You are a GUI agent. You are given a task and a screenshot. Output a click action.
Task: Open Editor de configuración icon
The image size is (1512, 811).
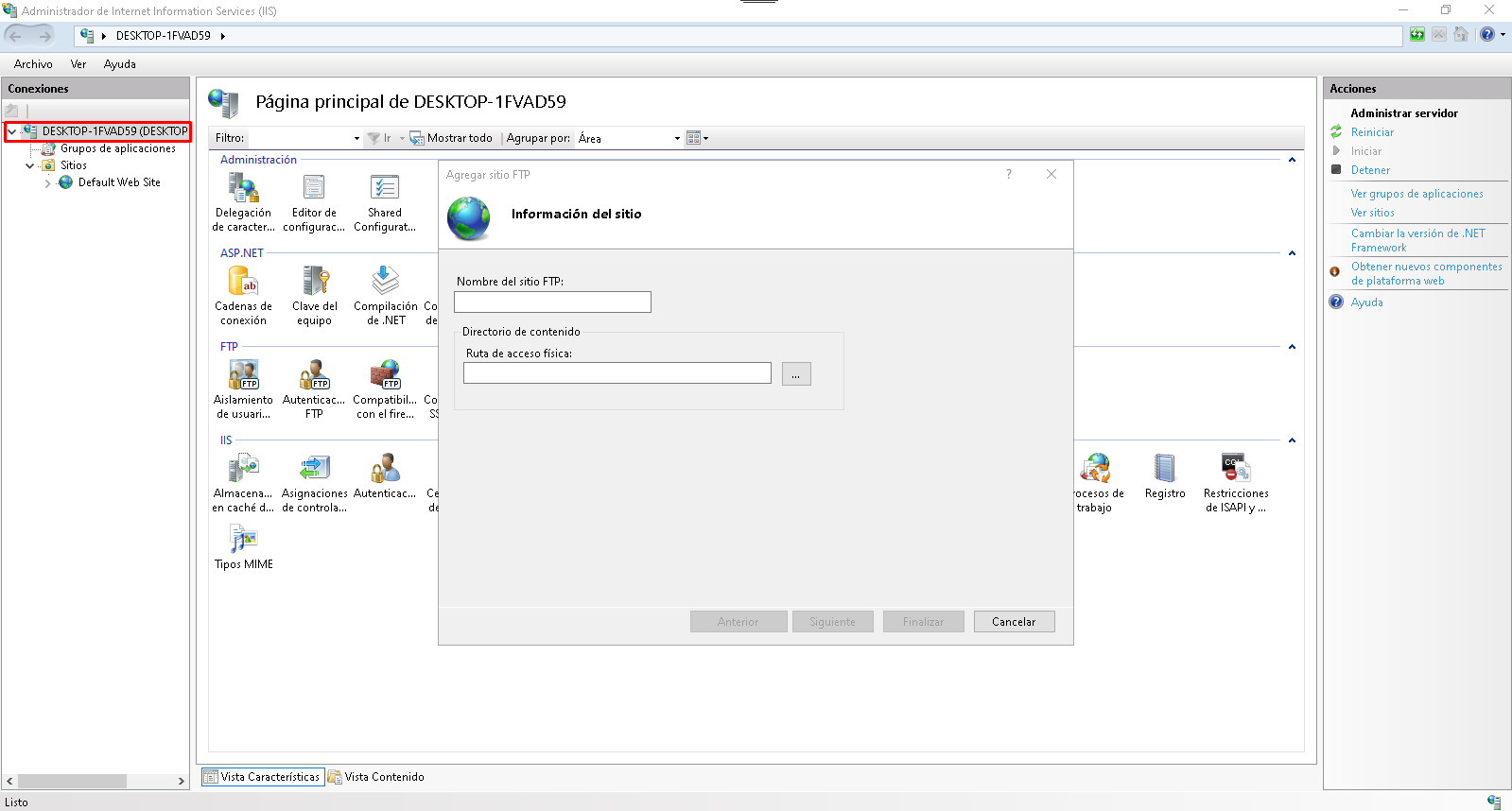[x=314, y=189]
